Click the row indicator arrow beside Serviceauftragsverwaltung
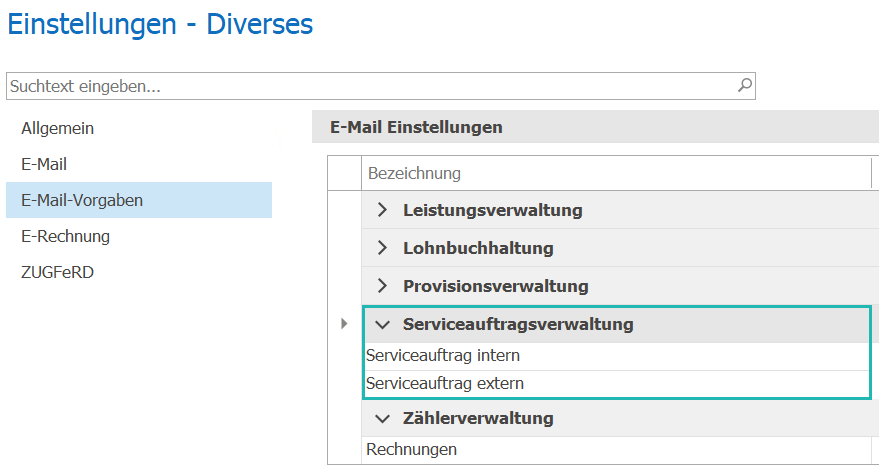This screenshot has width=879, height=469. [344, 323]
